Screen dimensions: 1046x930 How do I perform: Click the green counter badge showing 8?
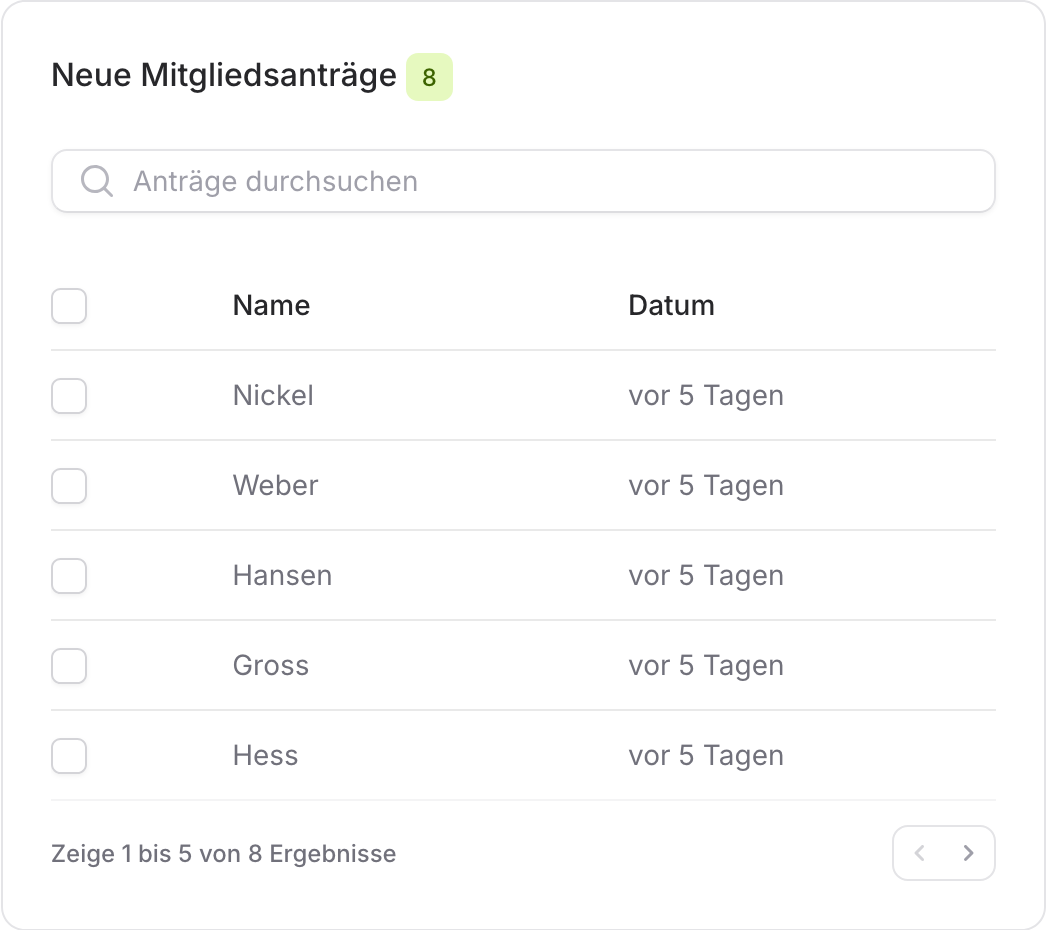(x=429, y=76)
